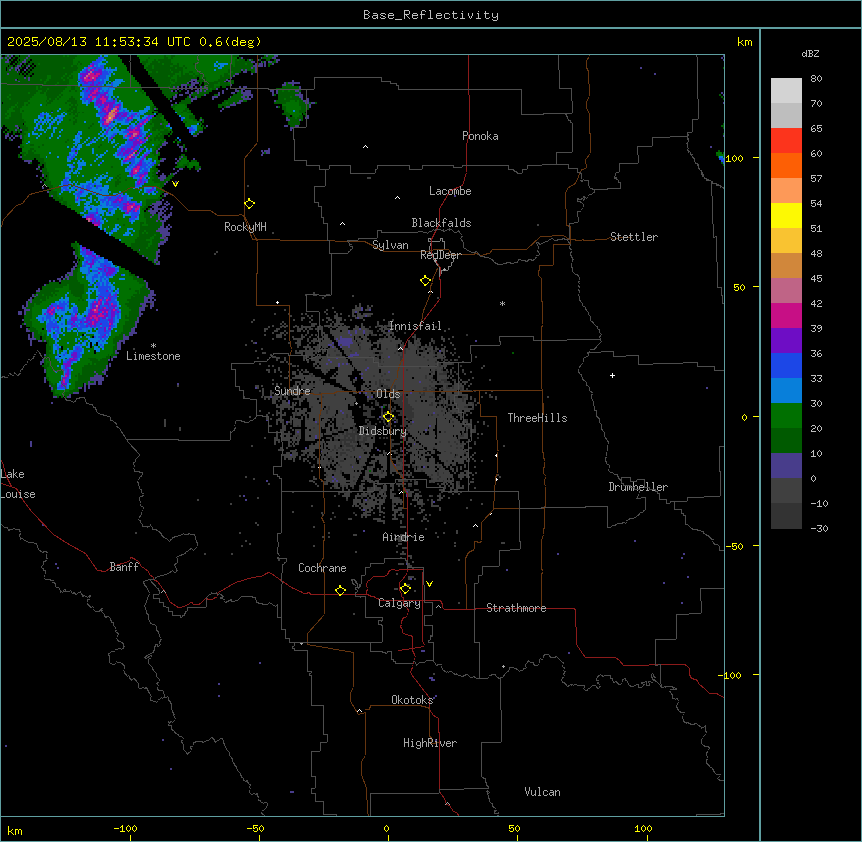The height and width of the screenshot is (842, 862).
Task: Click the Base_Reflectivity title text
Action: tap(431, 15)
